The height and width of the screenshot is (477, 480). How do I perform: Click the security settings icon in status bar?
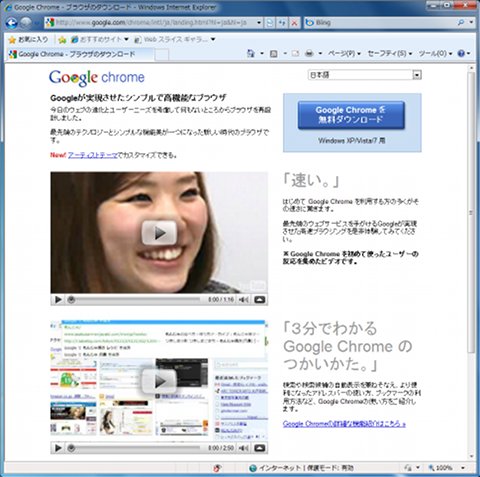click(408, 468)
